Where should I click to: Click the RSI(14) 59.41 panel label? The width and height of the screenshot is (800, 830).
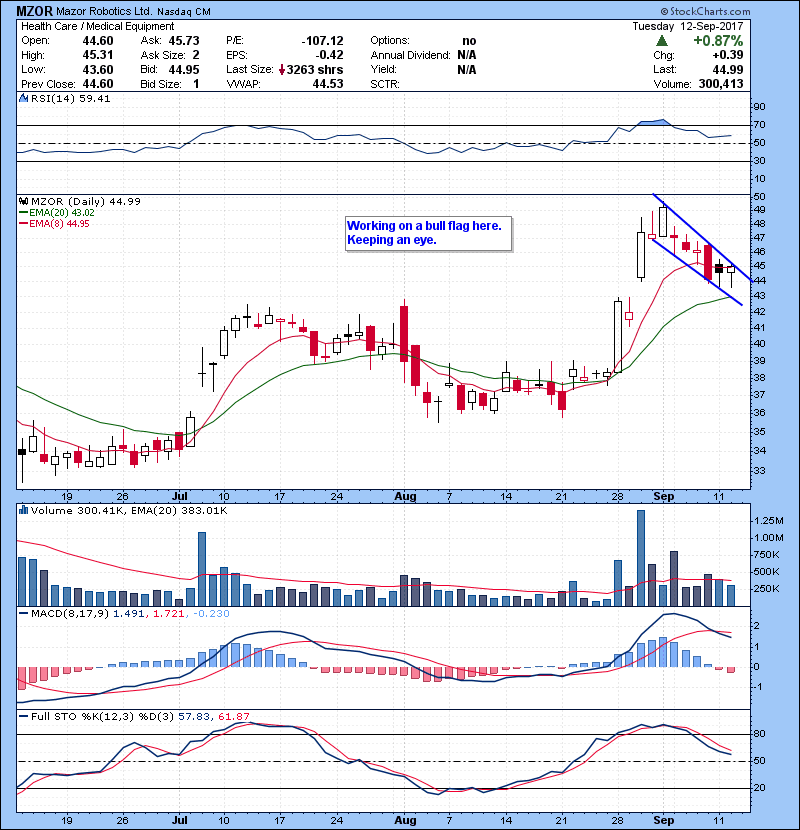70,98
